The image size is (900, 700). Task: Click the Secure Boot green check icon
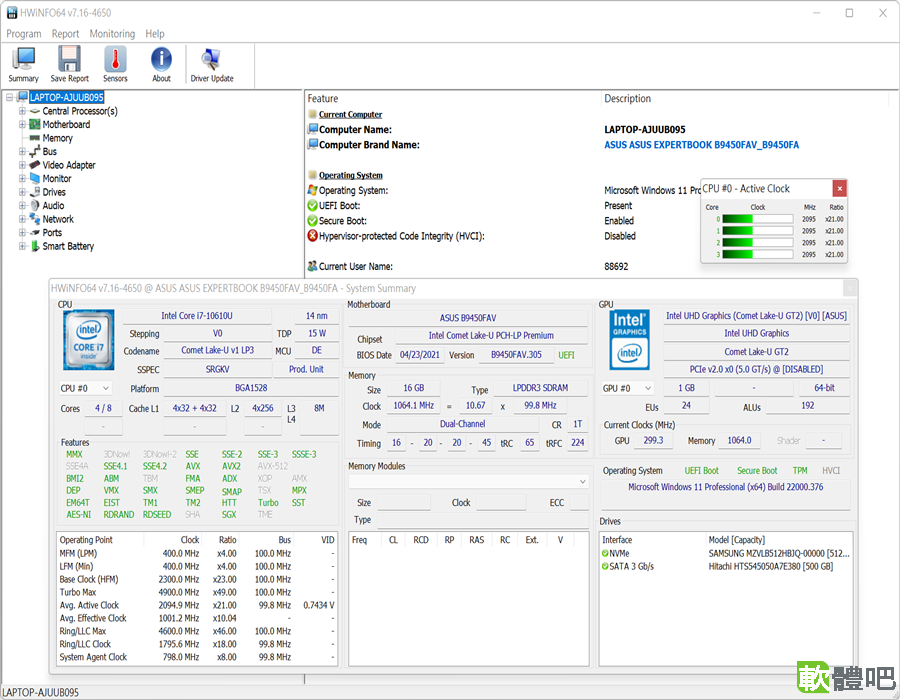[x=312, y=221]
